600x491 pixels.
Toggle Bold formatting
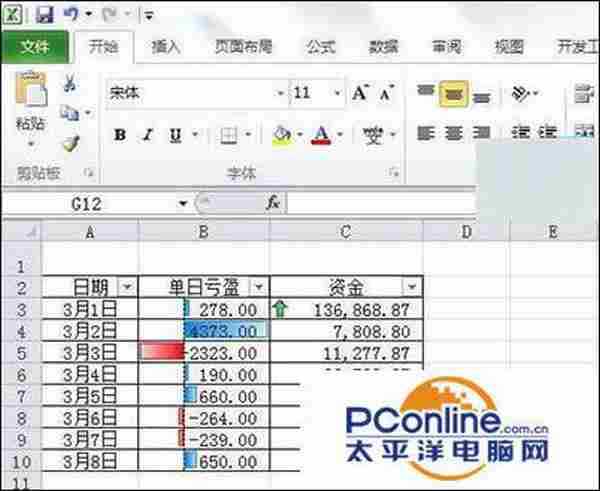pos(120,135)
